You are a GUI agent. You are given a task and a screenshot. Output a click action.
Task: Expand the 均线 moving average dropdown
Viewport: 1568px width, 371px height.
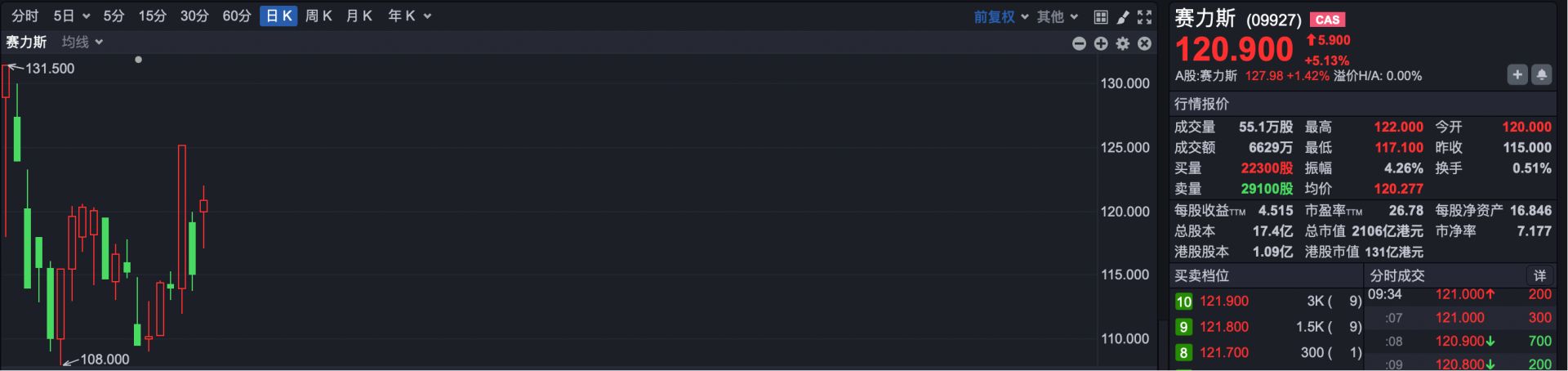coord(82,42)
